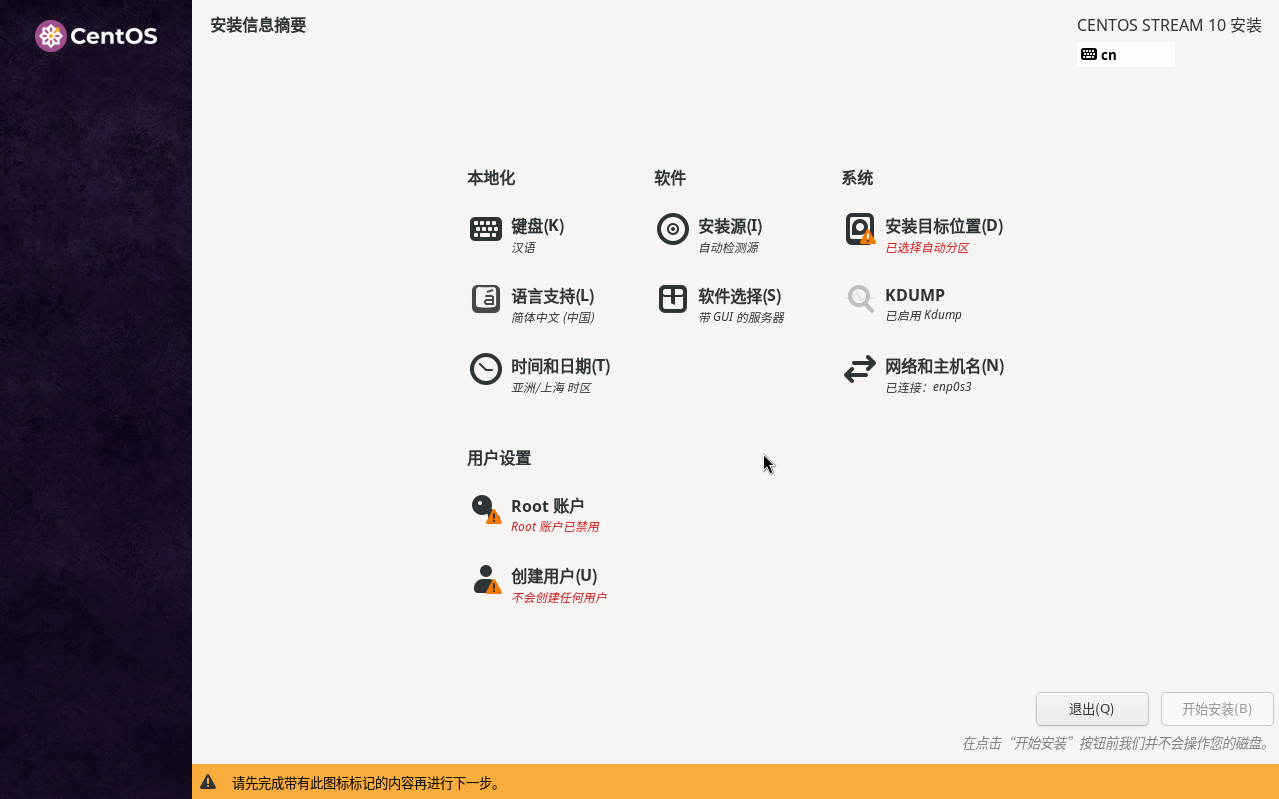Click the cn keyboard layout indicator
Screen dimensions: 1279x799
[1126, 54]
